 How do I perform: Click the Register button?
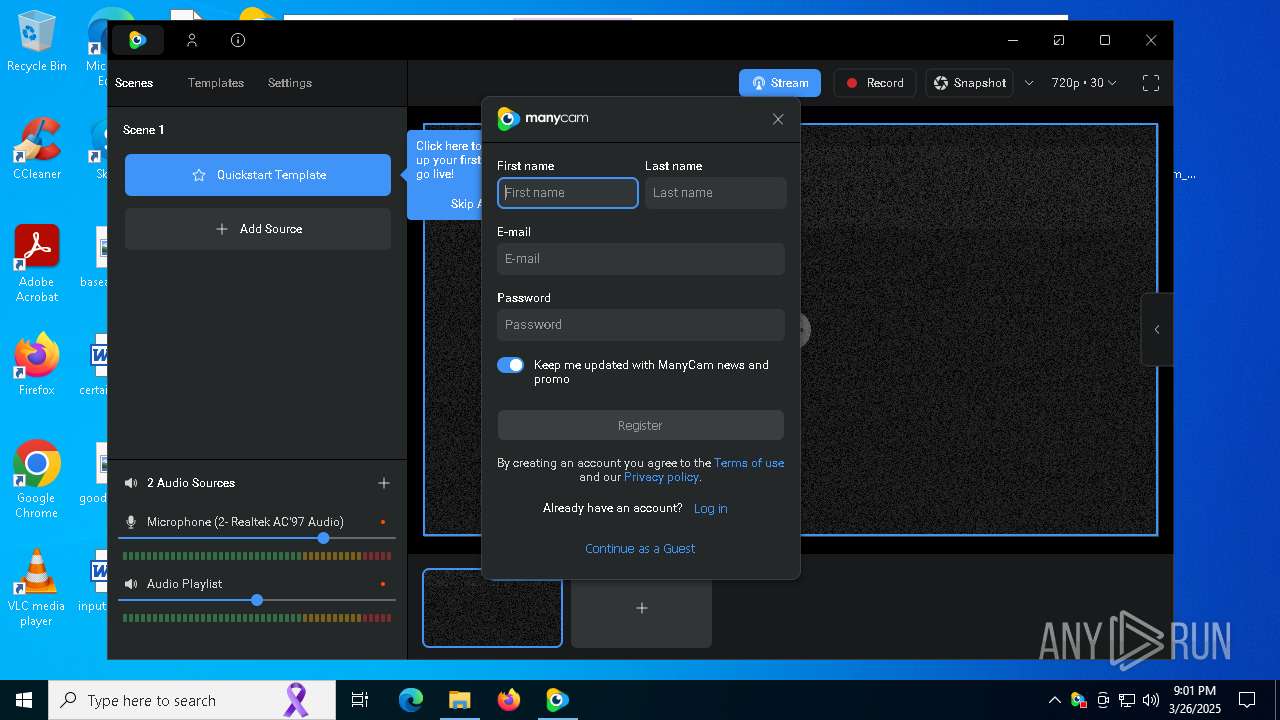pos(640,425)
